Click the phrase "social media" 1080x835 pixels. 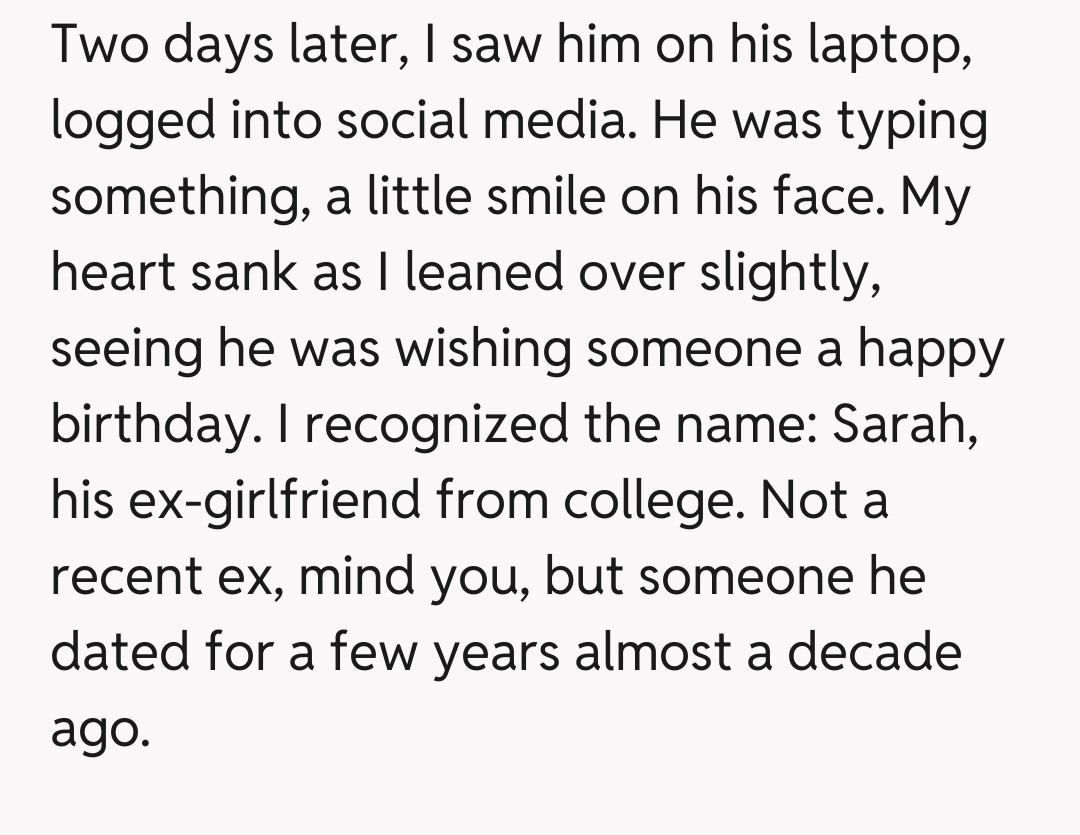click(488, 122)
